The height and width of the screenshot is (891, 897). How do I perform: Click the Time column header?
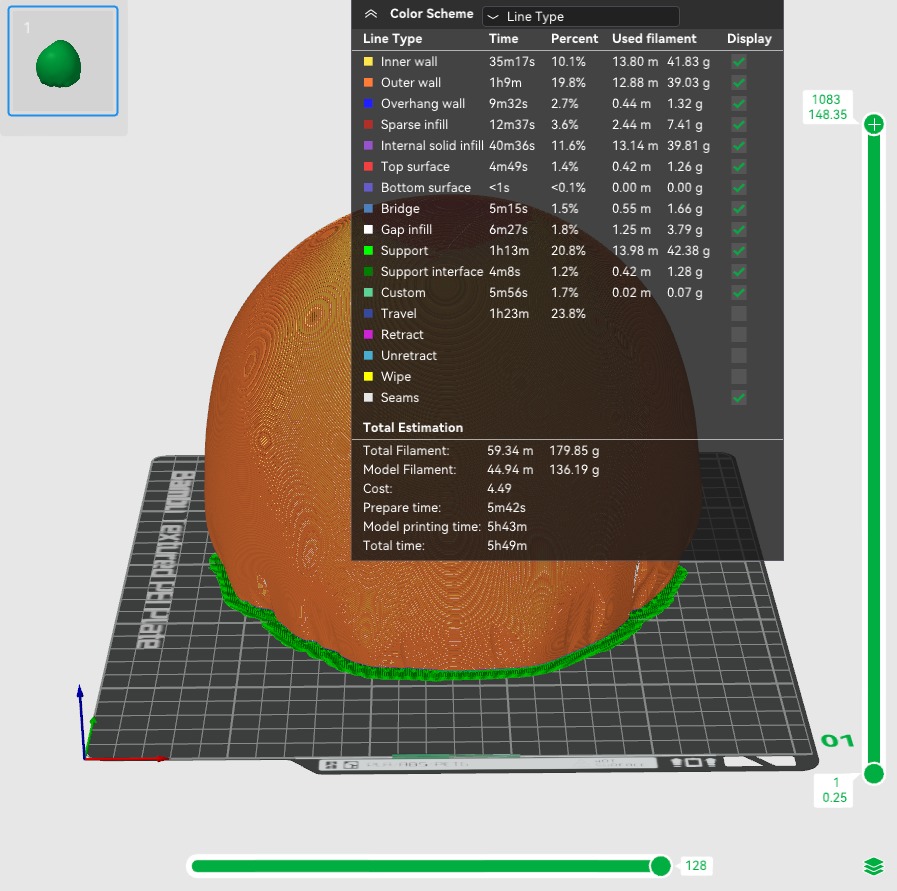pos(503,39)
